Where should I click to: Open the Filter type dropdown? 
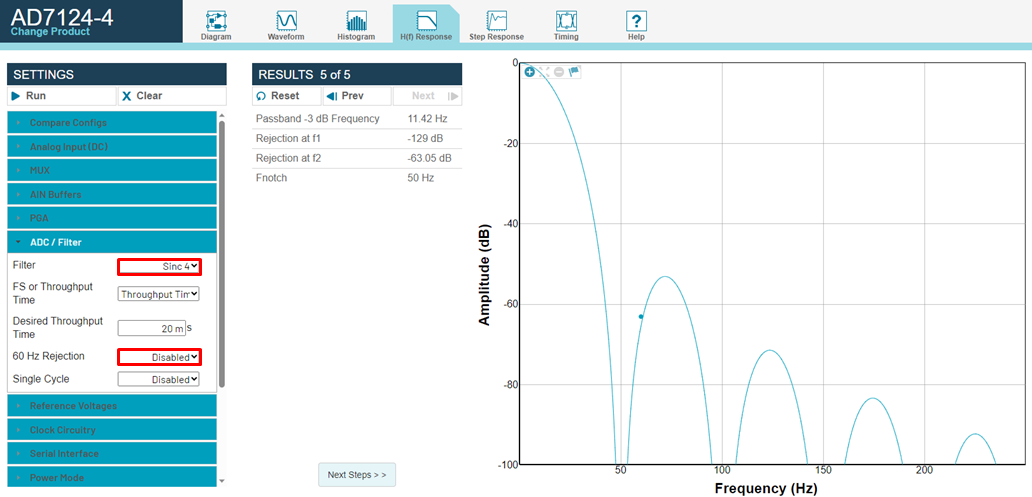(159, 267)
